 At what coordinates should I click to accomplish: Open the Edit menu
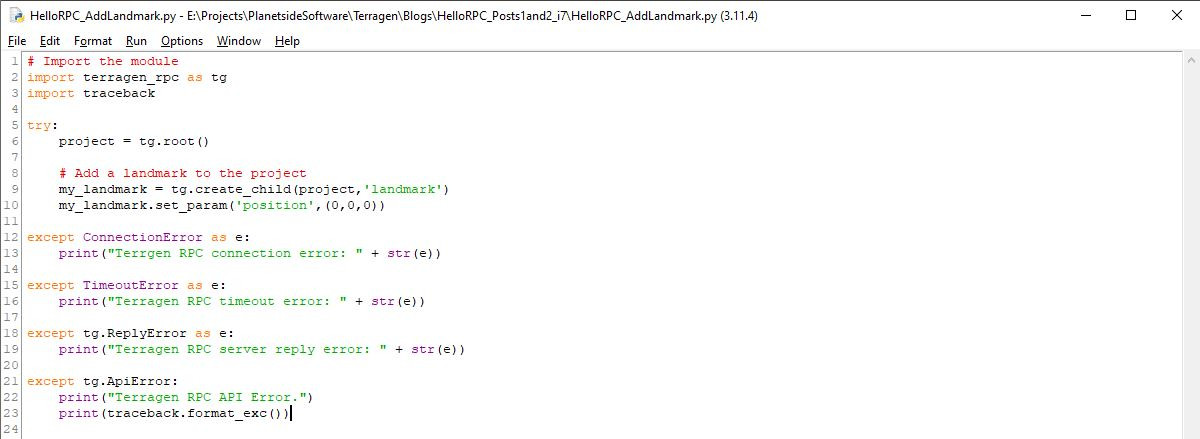tap(50, 41)
